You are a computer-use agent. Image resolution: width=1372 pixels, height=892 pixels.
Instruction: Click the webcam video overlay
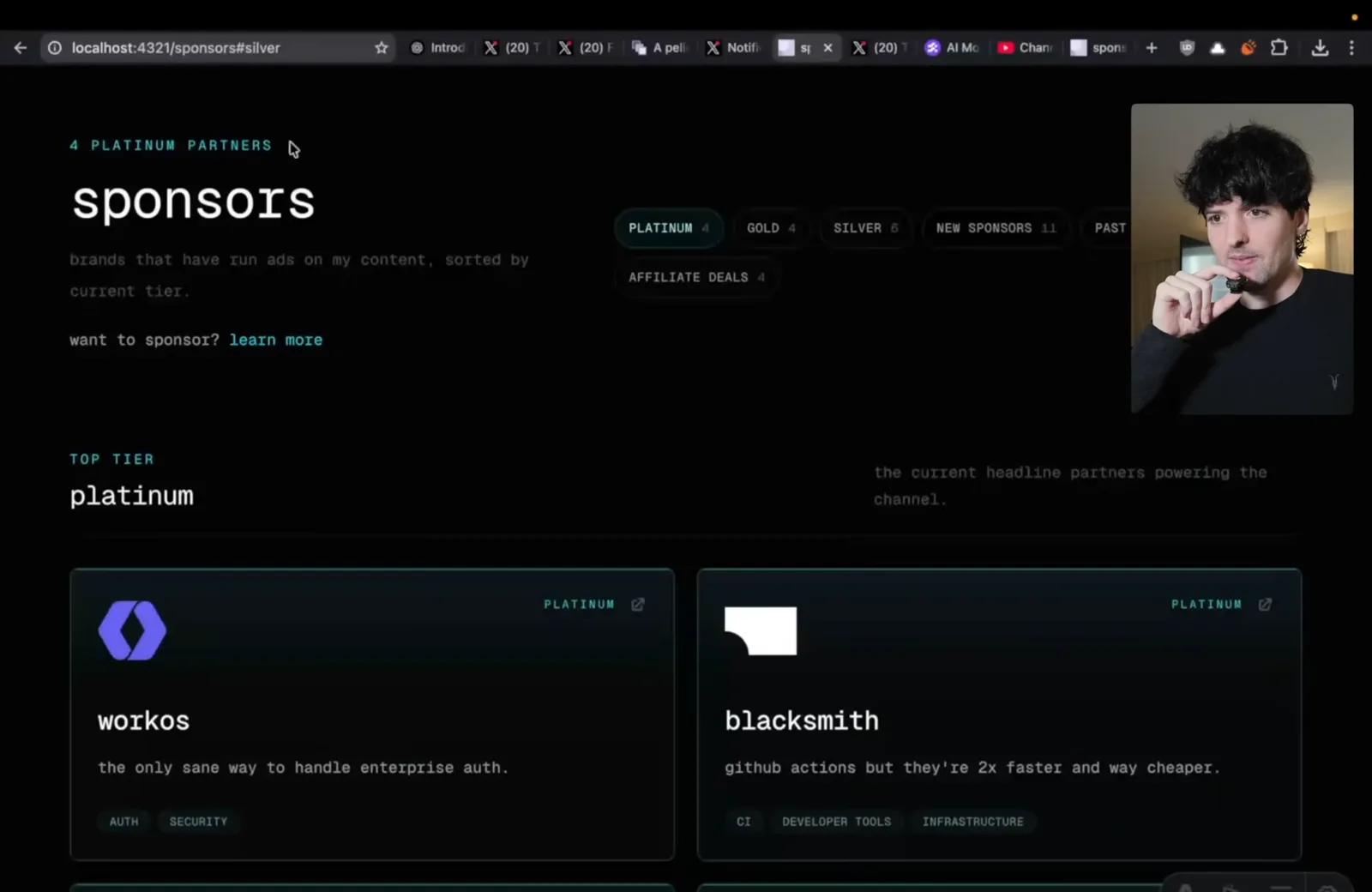[1242, 259]
